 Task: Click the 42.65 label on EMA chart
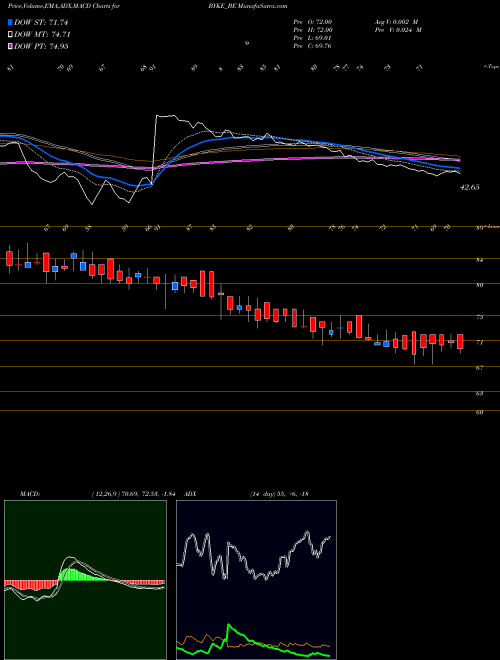(469, 187)
